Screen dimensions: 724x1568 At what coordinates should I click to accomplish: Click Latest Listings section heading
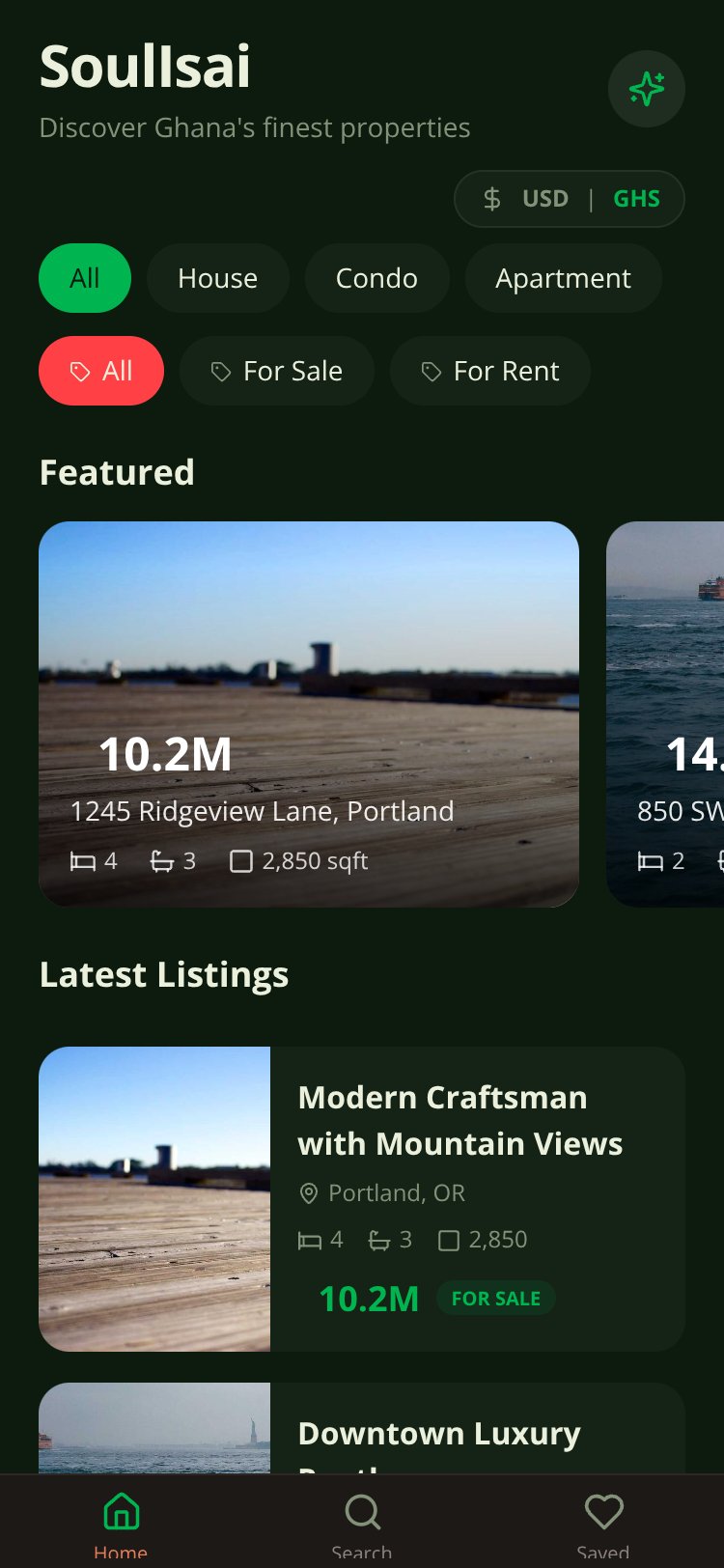[164, 975]
